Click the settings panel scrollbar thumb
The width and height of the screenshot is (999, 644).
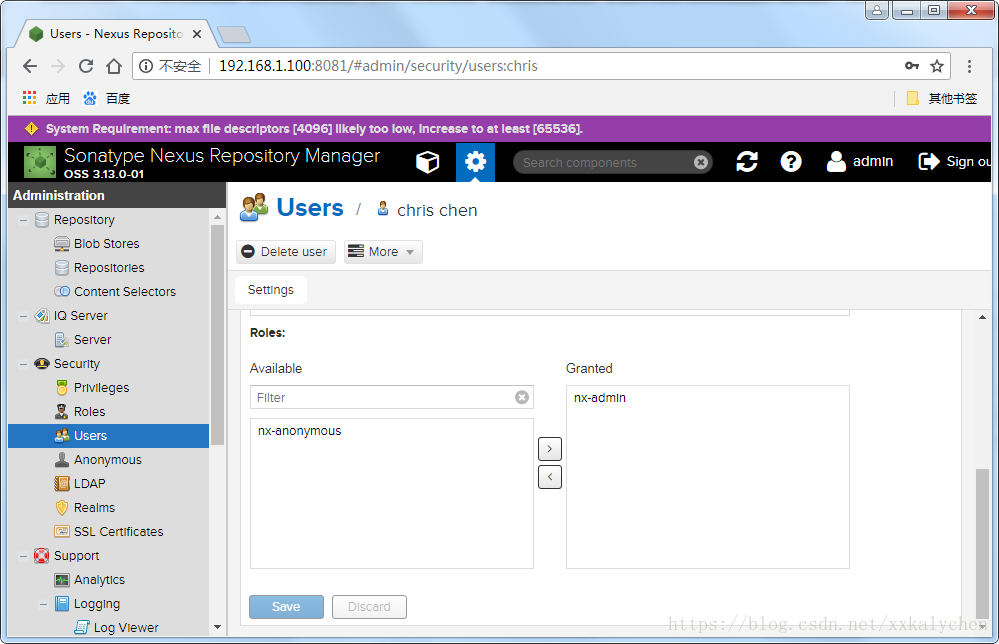[x=982, y=543]
